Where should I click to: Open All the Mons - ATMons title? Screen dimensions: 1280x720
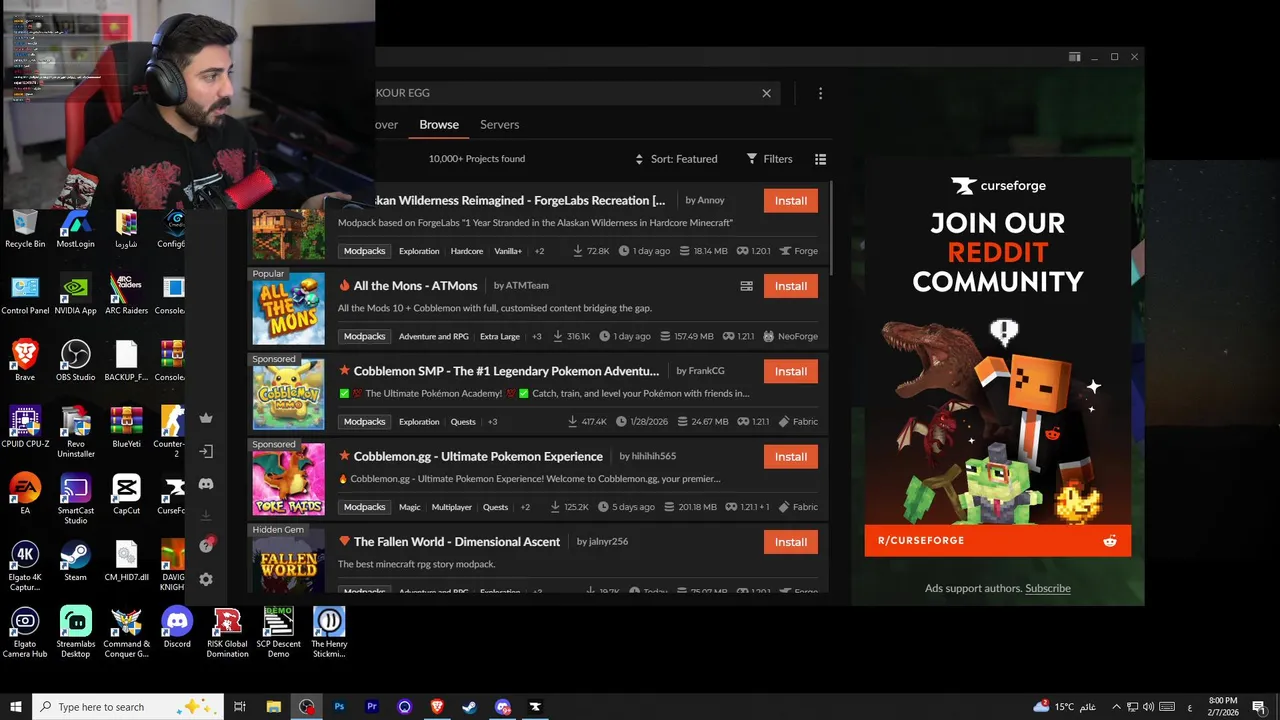pos(415,286)
